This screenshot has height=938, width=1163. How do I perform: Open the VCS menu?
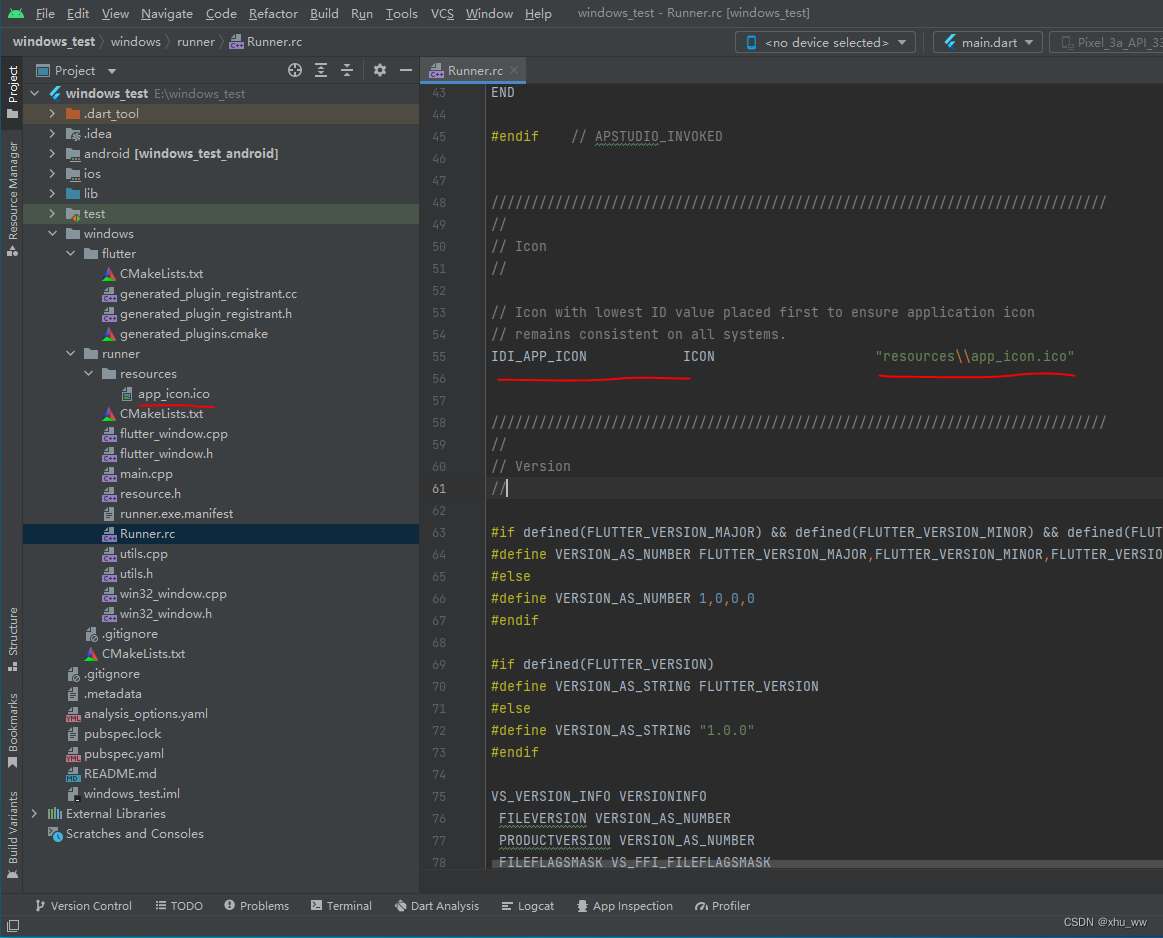coord(442,14)
